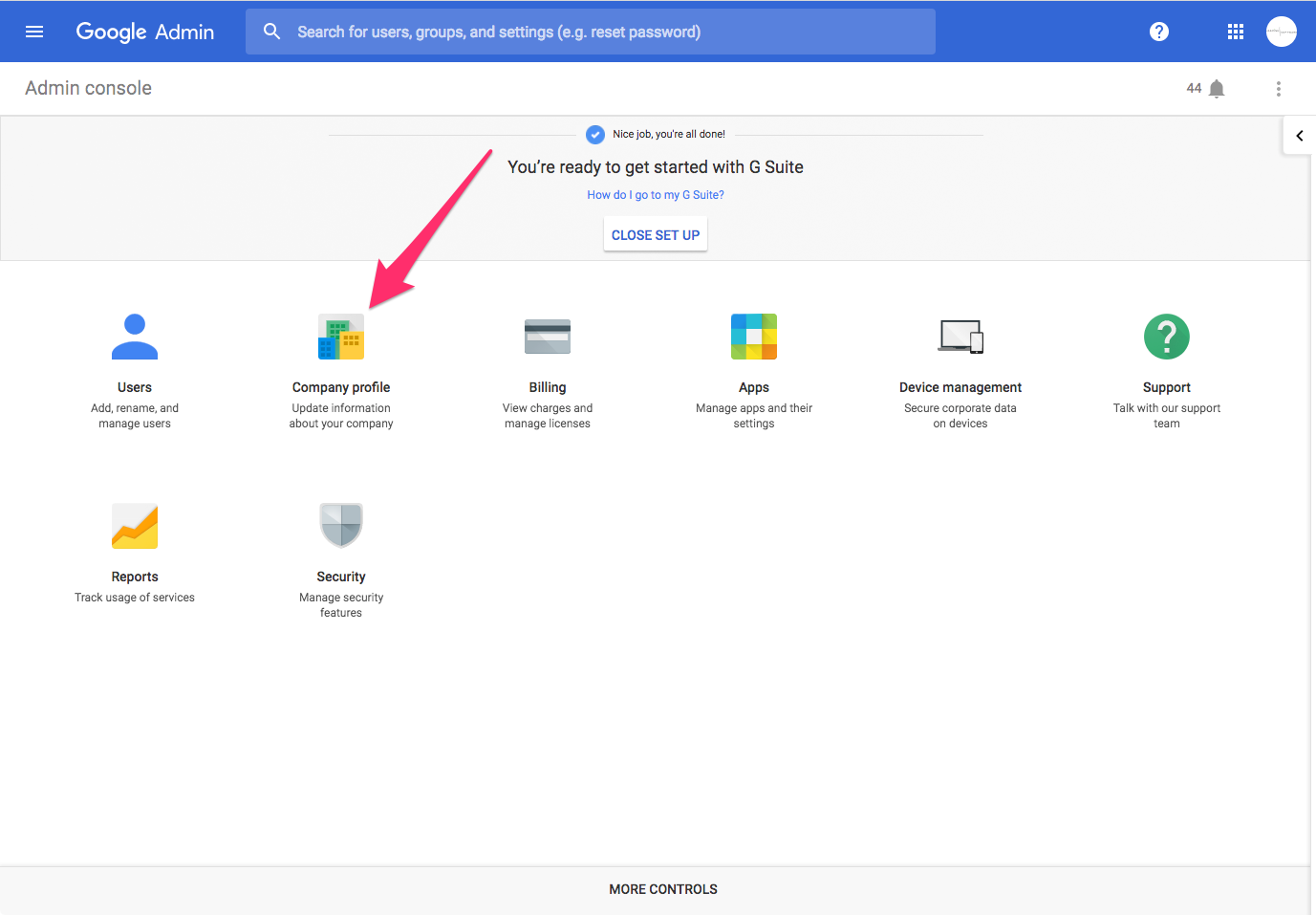View notifications via the bell icon
Image resolution: width=1316 pixels, height=915 pixels.
click(x=1217, y=89)
